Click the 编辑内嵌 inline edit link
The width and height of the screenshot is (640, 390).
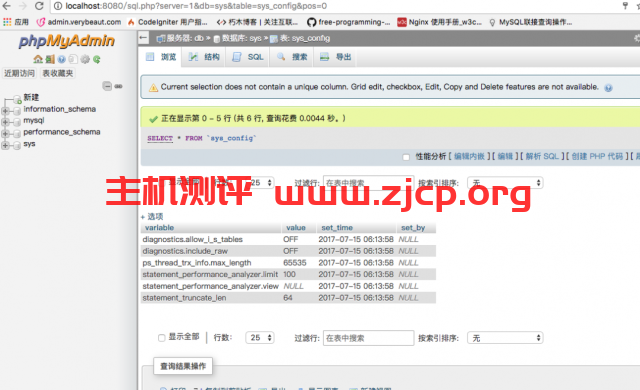(469, 157)
